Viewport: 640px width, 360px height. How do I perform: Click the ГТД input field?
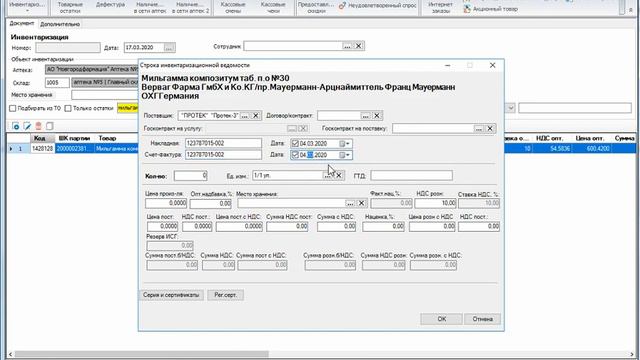[411, 176]
